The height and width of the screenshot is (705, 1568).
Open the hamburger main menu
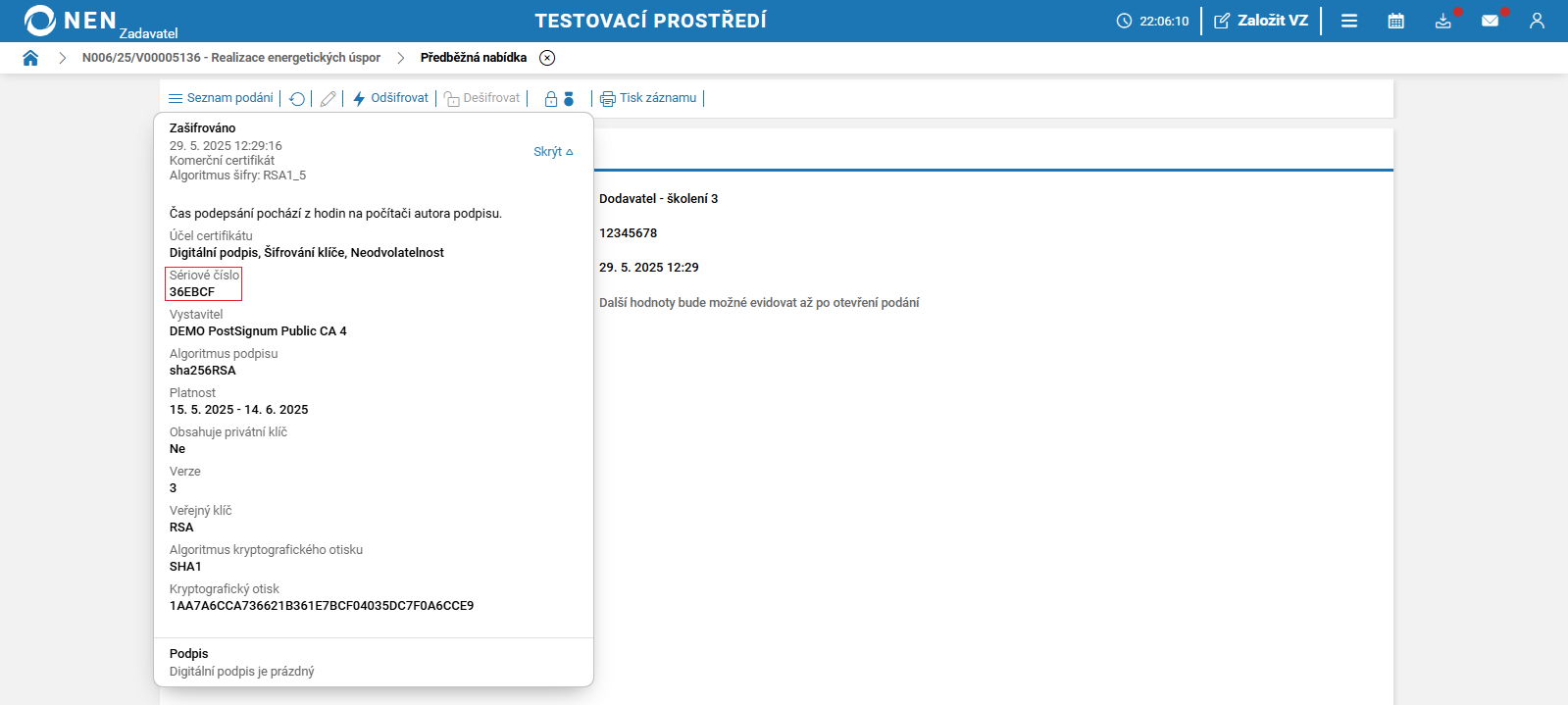click(x=1349, y=21)
